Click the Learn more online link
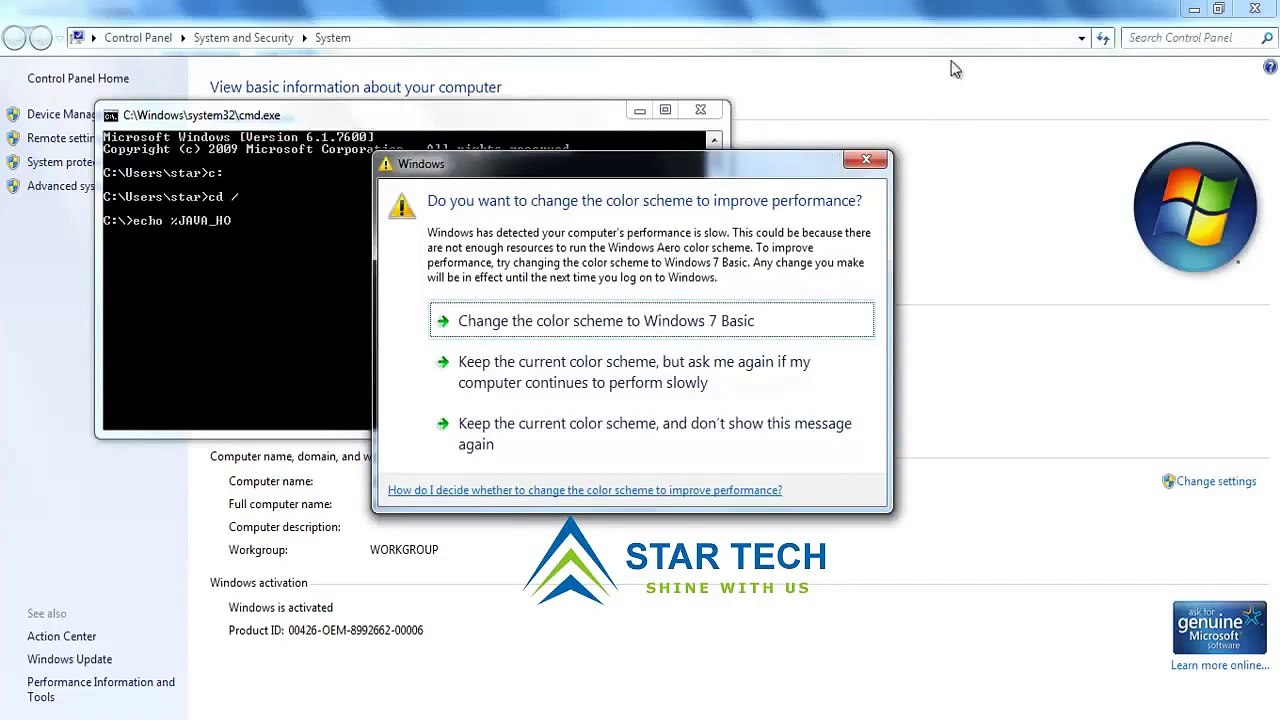This screenshot has width=1280, height=720. point(1220,665)
